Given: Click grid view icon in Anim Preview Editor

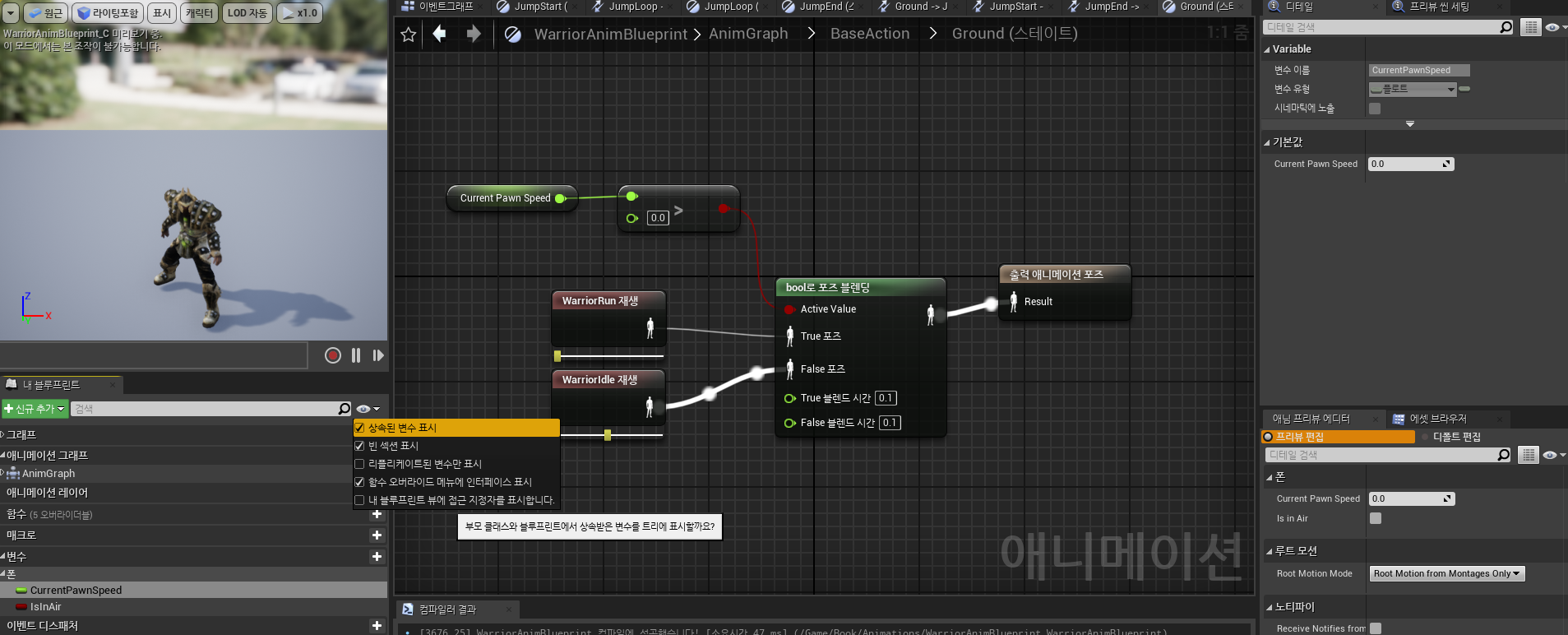Looking at the screenshot, I should [x=1528, y=455].
